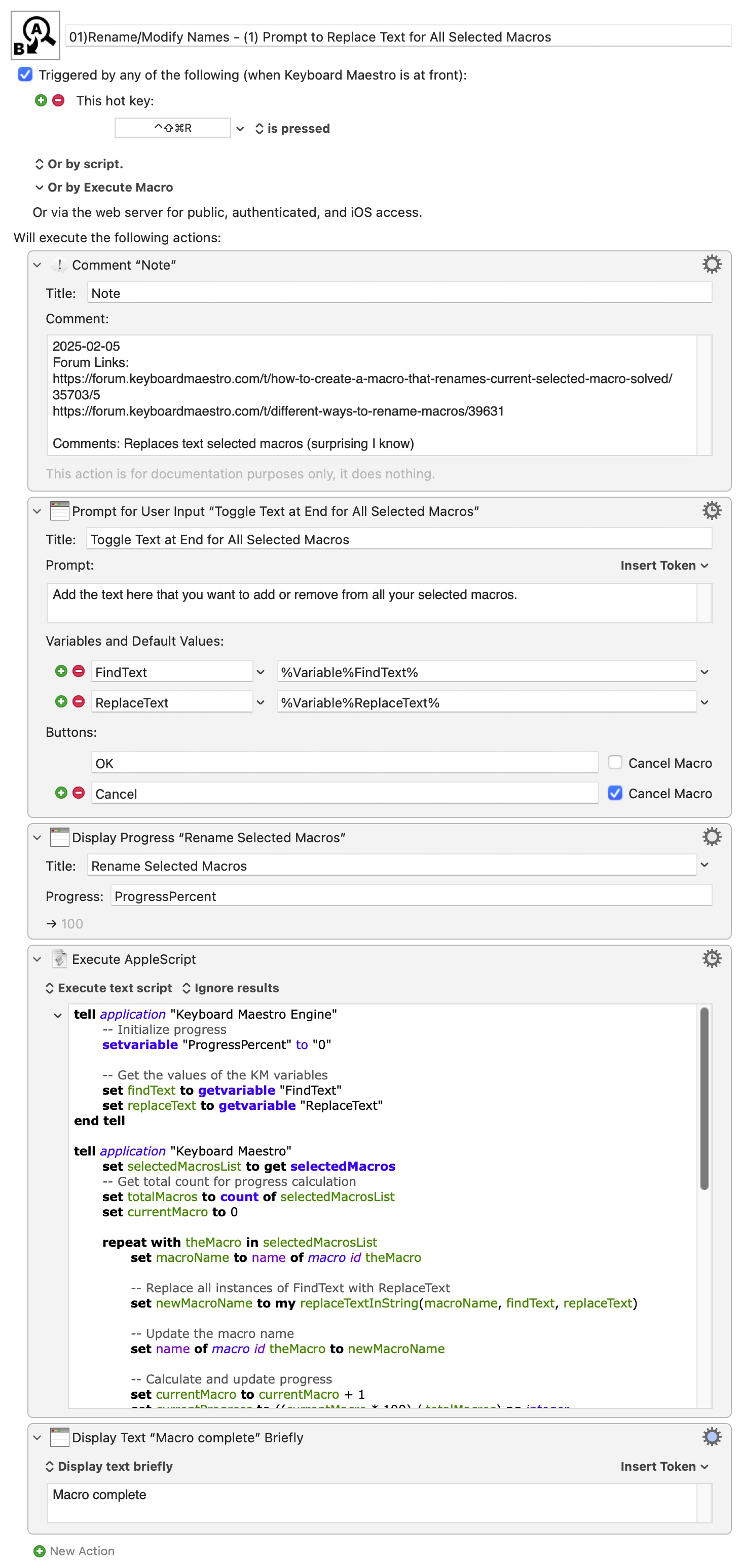
Task: Collapse the Comment 'Note' action
Action: [x=37, y=265]
